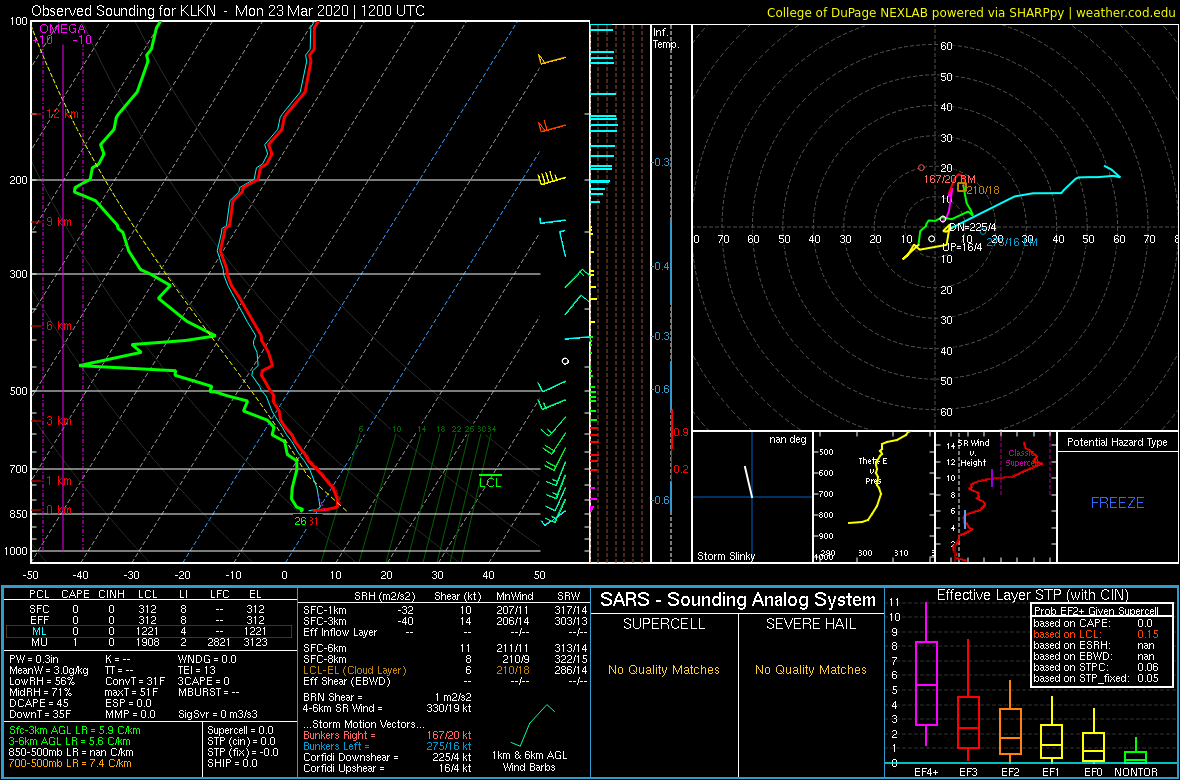
Task: Click the Bunkers Right storm motion
Action: click(388, 734)
